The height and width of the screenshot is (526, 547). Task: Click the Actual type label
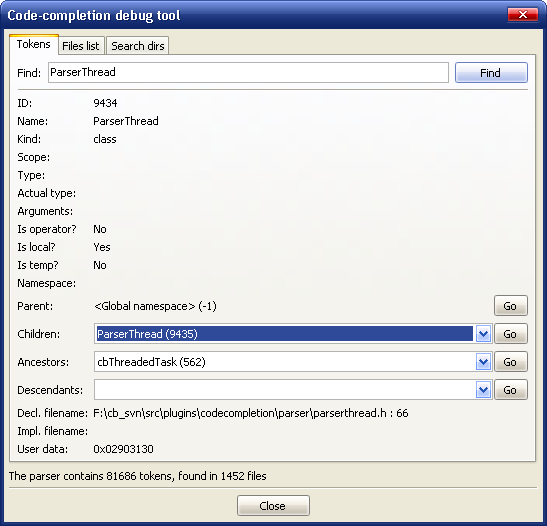(46, 193)
